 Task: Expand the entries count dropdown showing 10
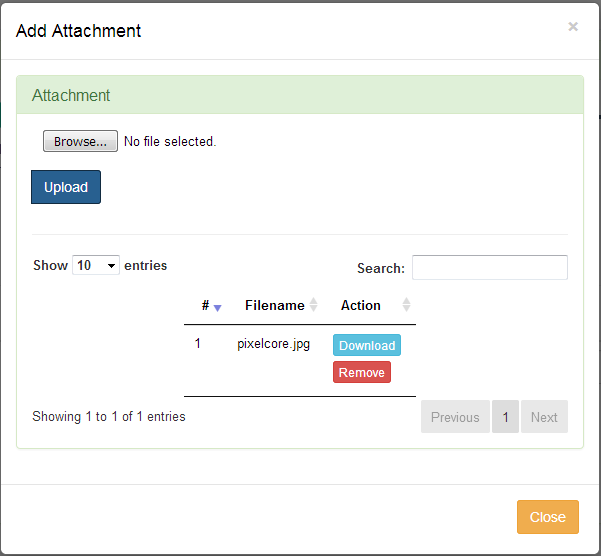[x=96, y=265]
